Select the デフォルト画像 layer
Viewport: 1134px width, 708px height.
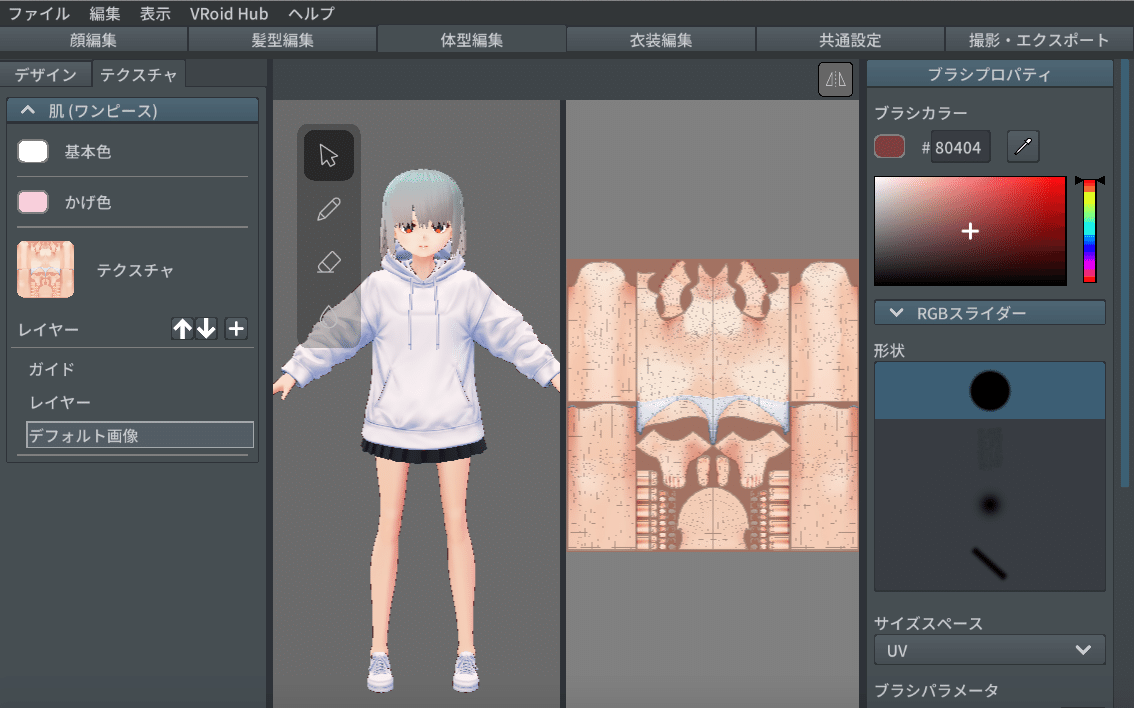140,435
